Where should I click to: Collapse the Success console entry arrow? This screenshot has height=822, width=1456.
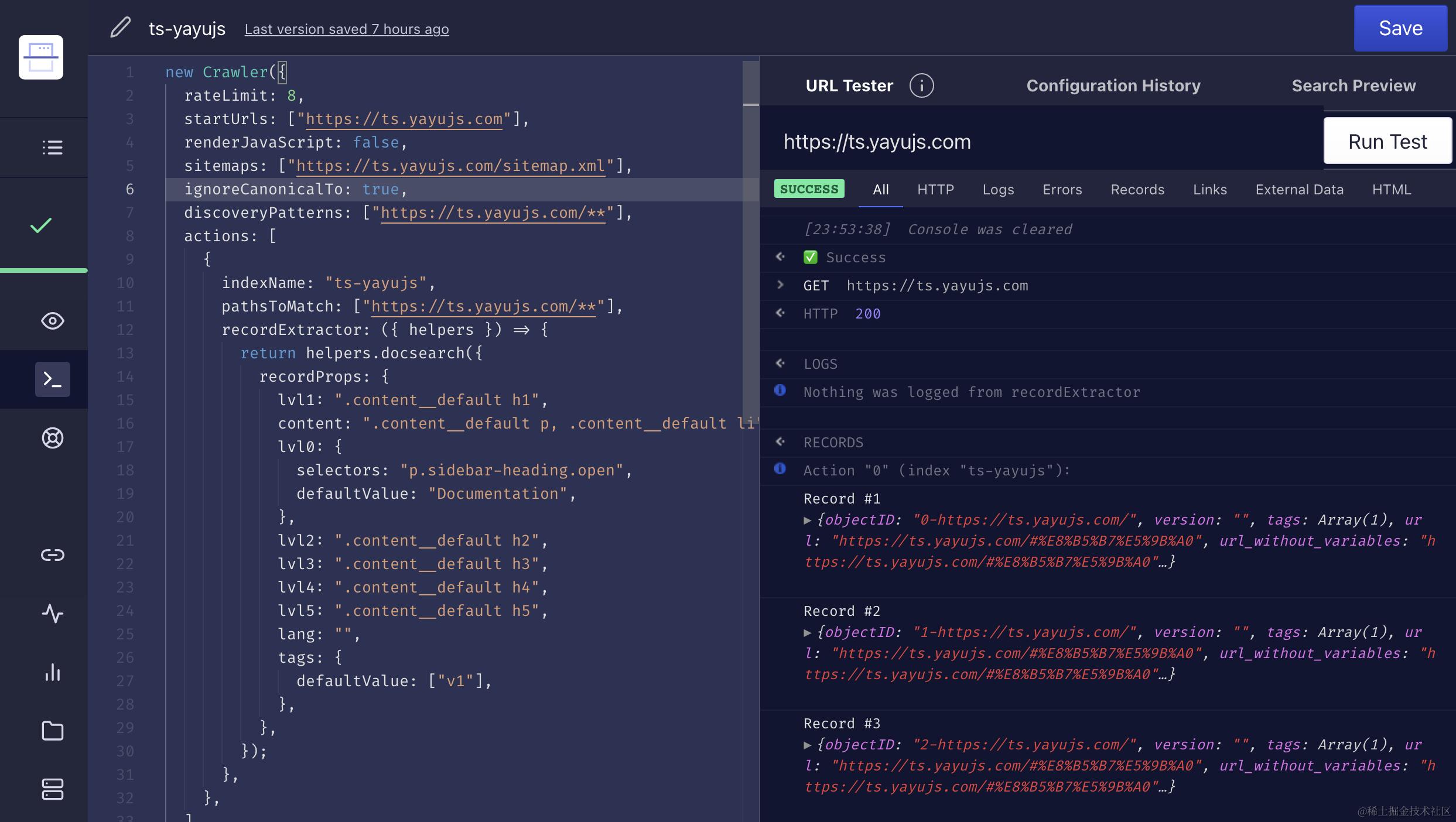point(780,256)
